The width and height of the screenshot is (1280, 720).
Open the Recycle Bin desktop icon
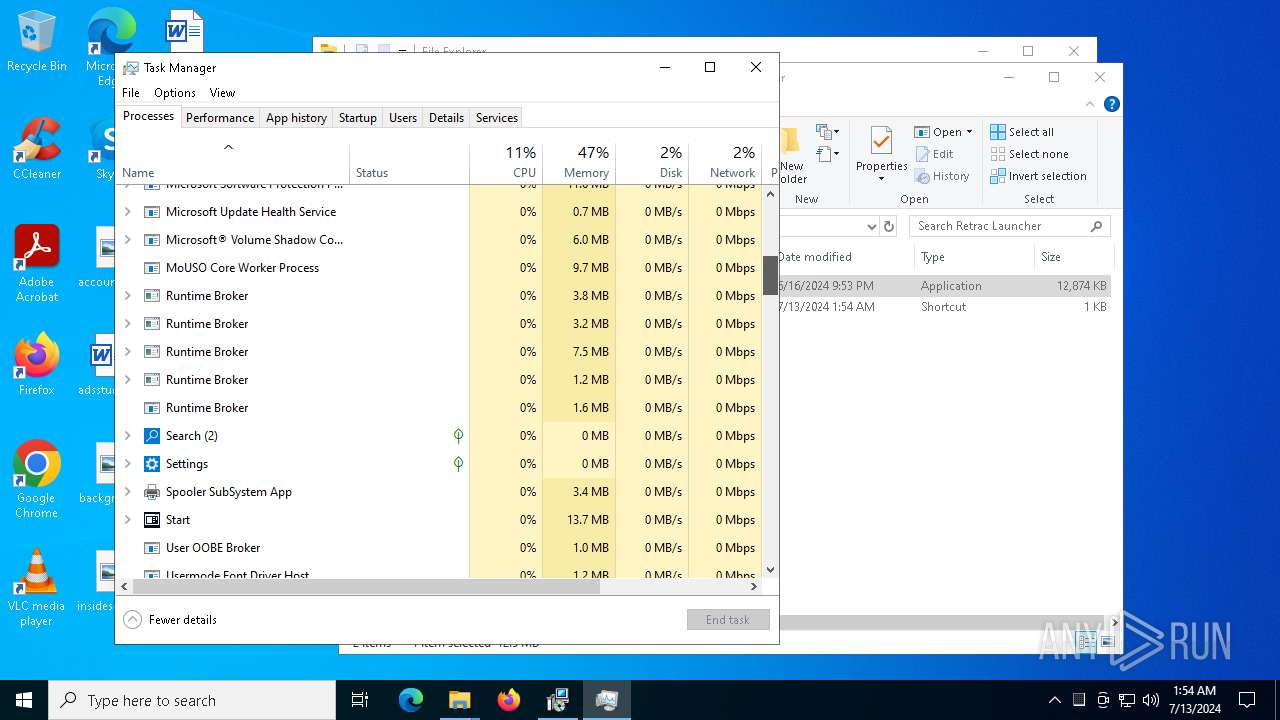[37, 41]
